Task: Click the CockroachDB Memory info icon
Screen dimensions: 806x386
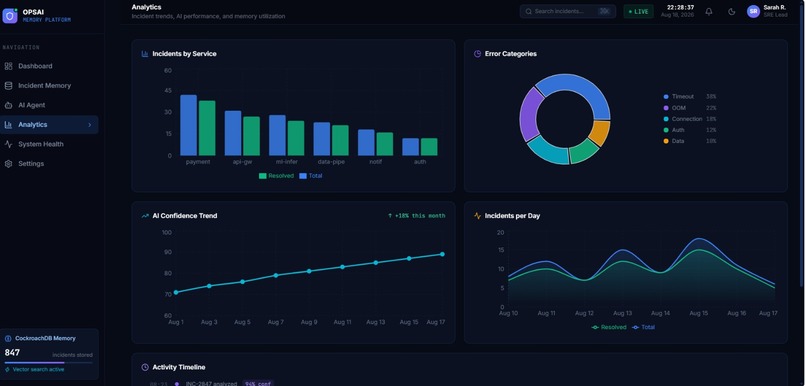Action: tap(8, 339)
